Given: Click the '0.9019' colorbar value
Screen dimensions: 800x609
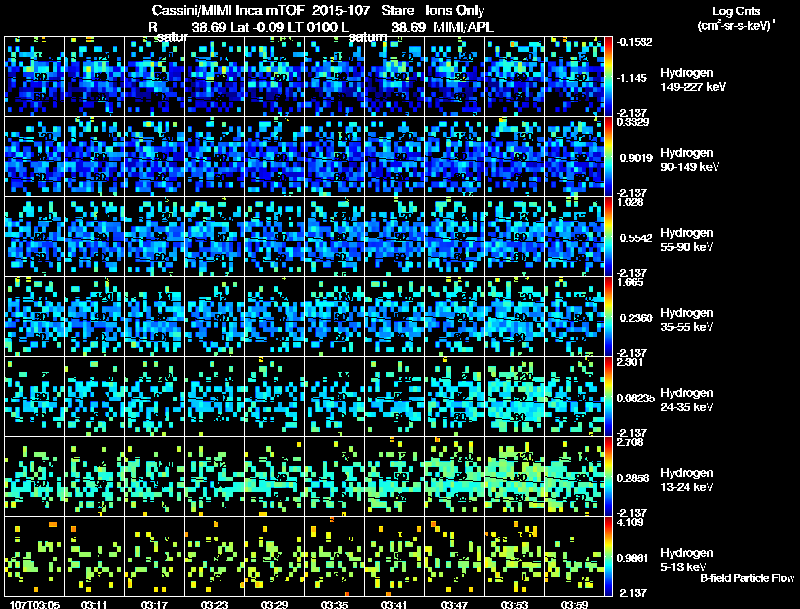Looking at the screenshot, I should click(636, 158).
